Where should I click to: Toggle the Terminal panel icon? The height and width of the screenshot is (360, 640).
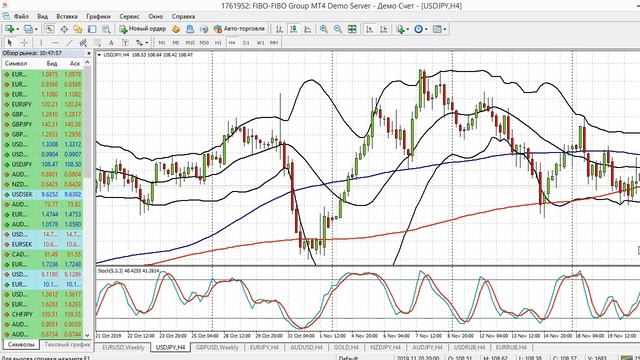(x=92, y=29)
